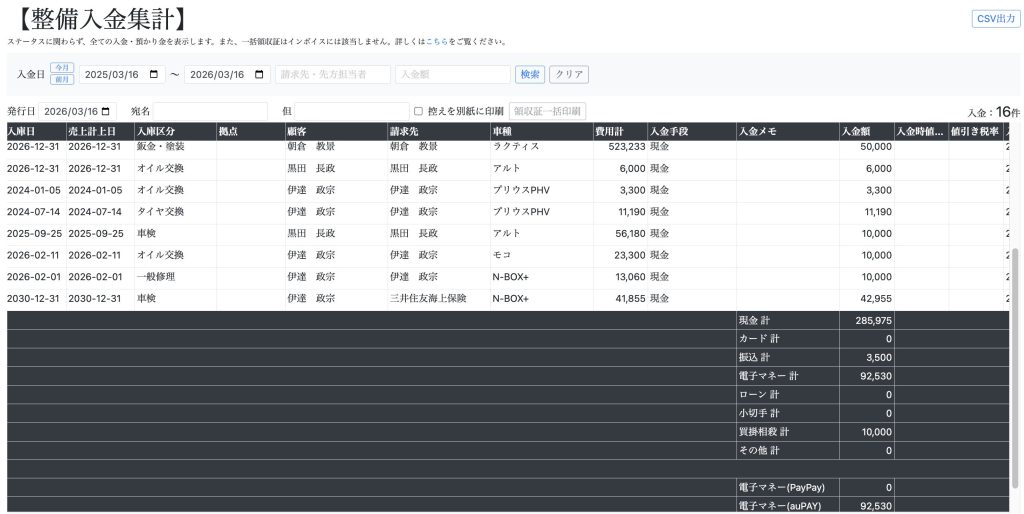Click the 但 text field
This screenshot has width=1024, height=514.
click(x=351, y=111)
